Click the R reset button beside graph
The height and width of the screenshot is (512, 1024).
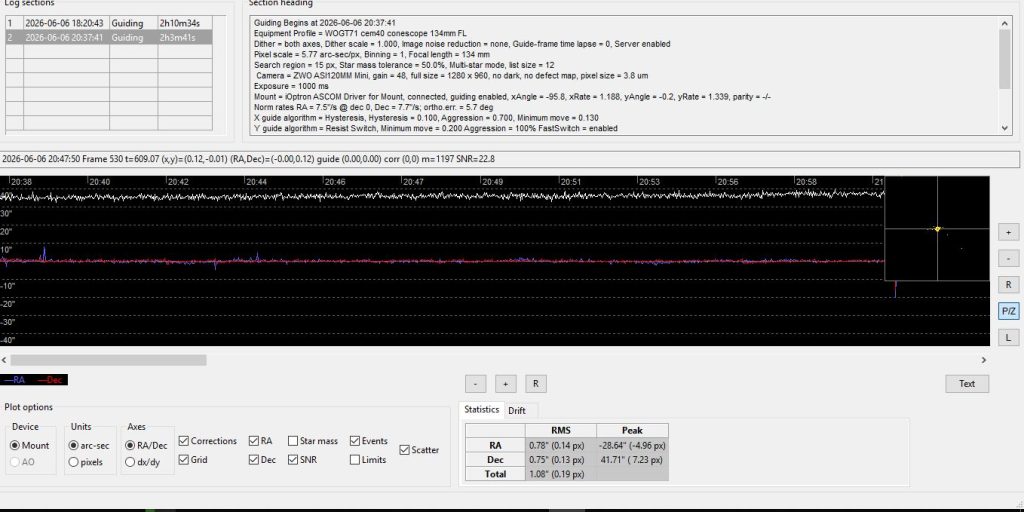point(1008,285)
